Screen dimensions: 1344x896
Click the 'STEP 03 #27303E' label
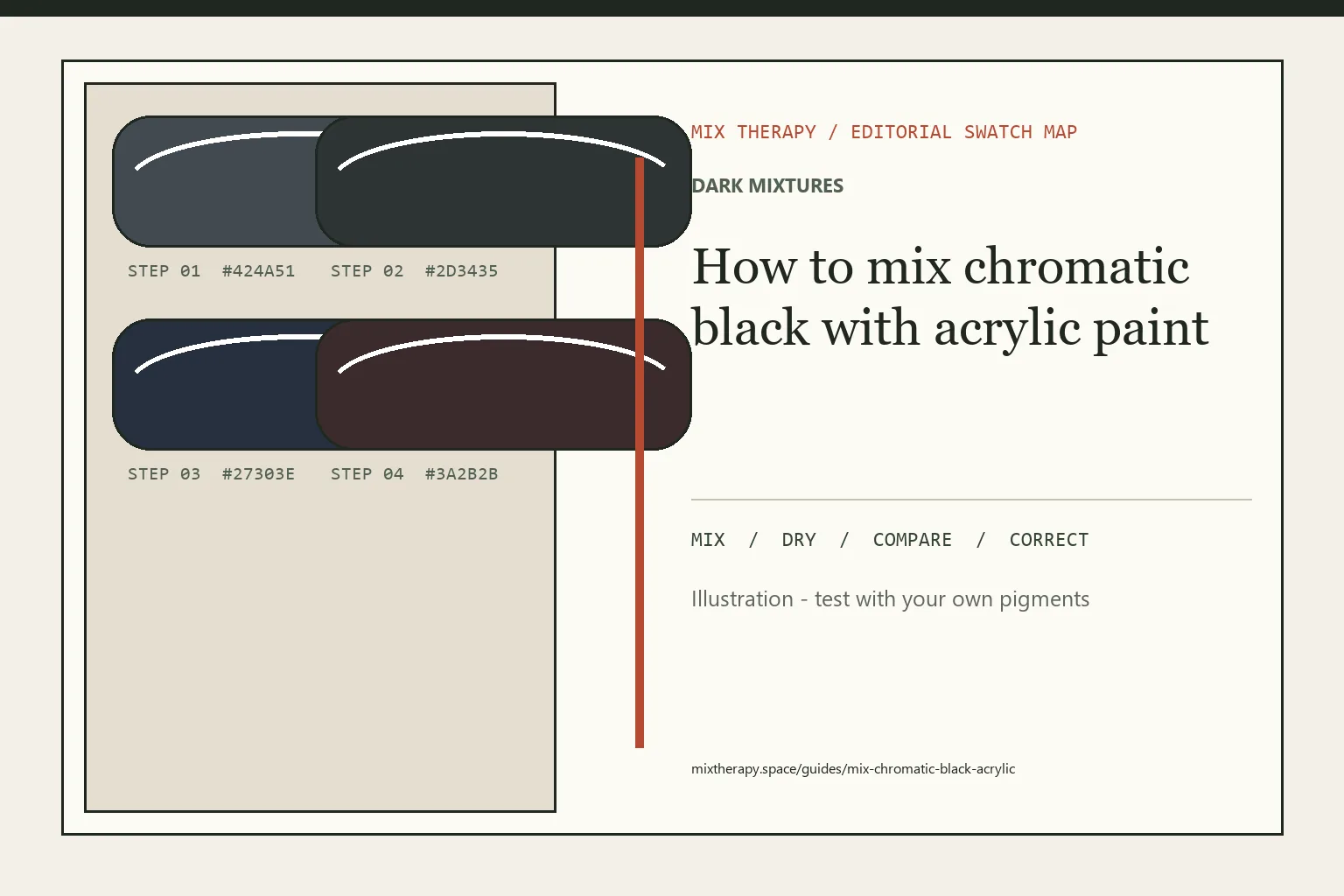(211, 474)
